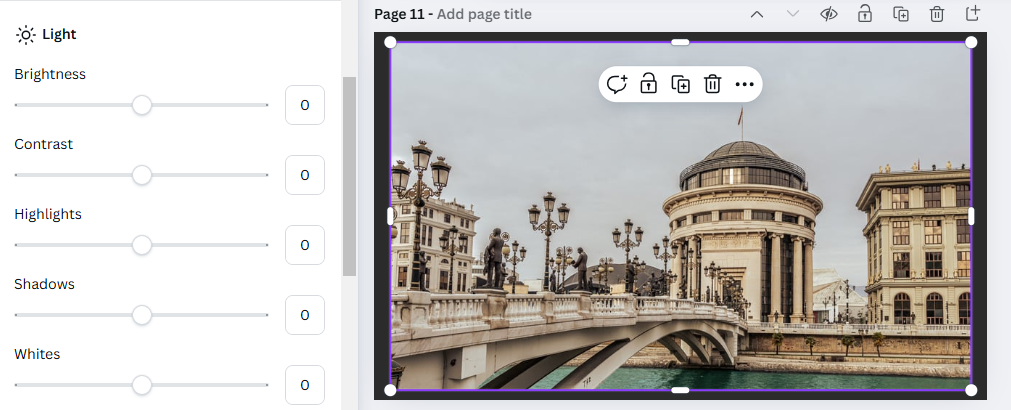This screenshot has height=410, width=1011.
Task: Click the top-edge crop handle
Action: point(680,43)
